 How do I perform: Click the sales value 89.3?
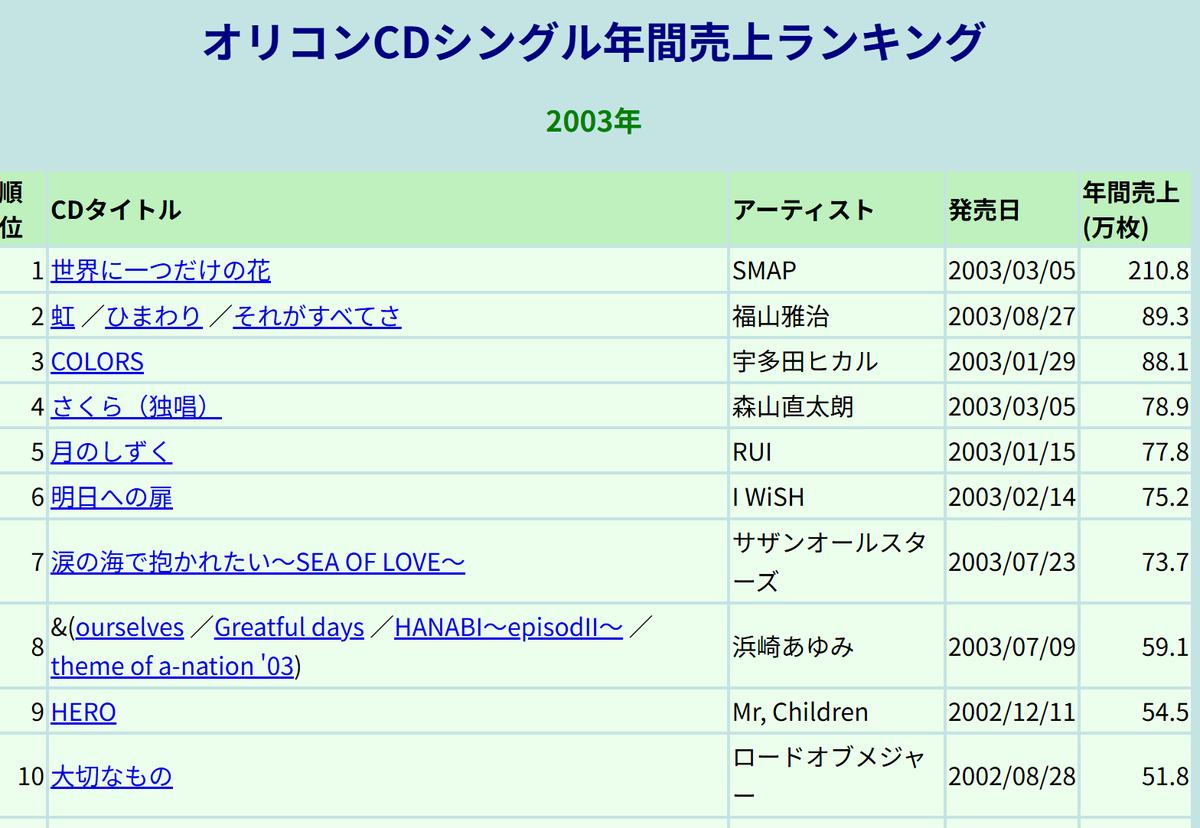pos(1164,316)
